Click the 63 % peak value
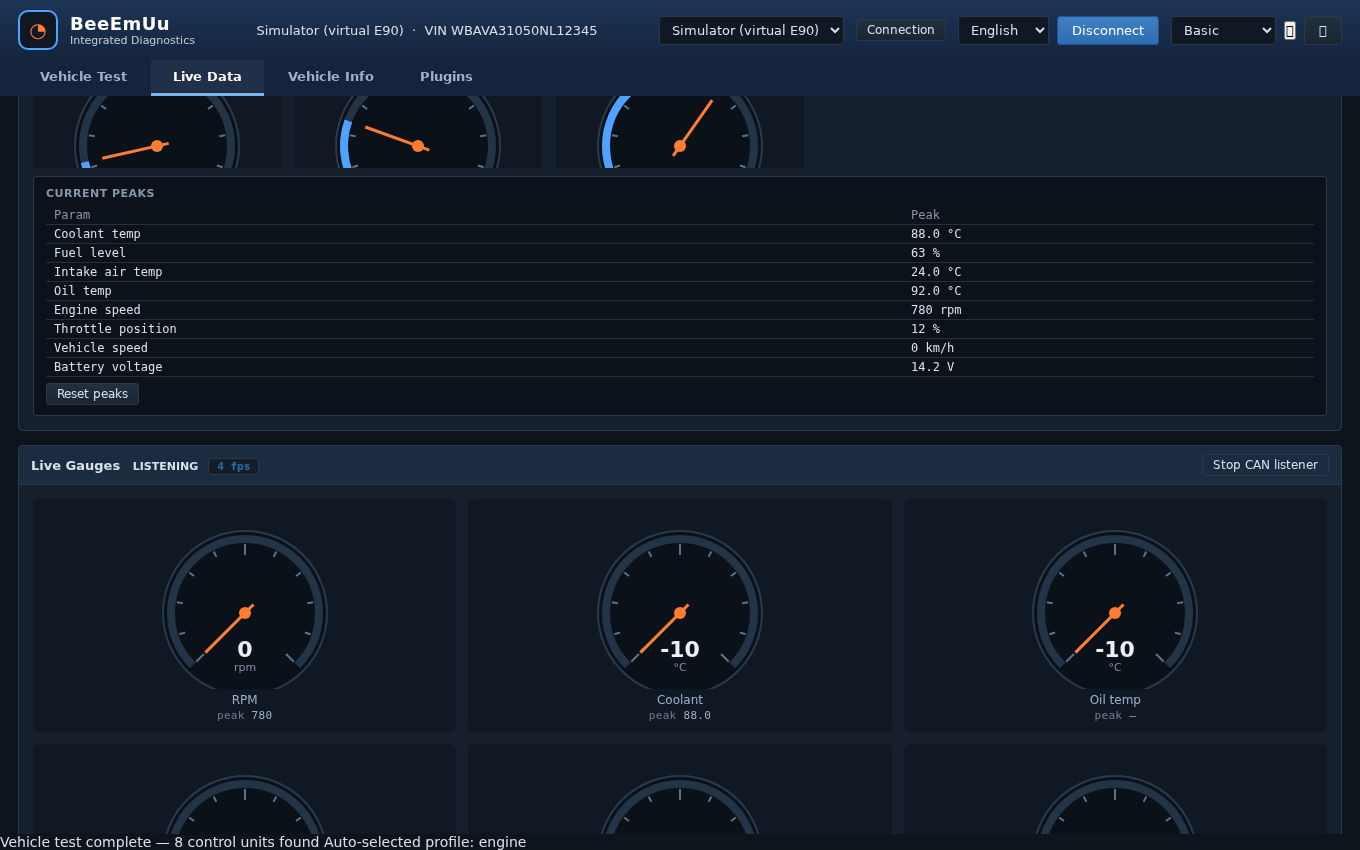 (x=925, y=253)
